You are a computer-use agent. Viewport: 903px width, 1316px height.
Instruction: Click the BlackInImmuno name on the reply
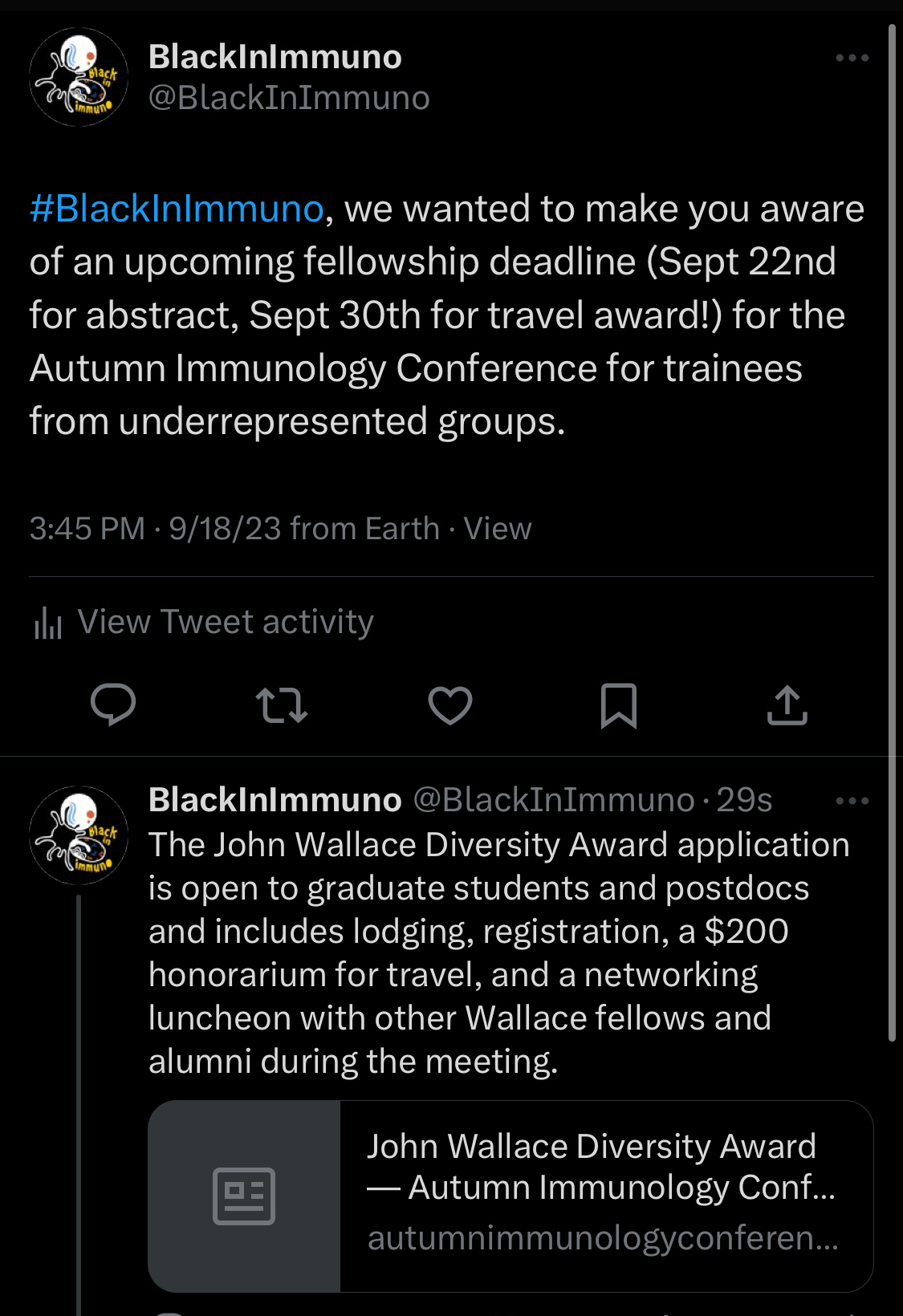(275, 800)
